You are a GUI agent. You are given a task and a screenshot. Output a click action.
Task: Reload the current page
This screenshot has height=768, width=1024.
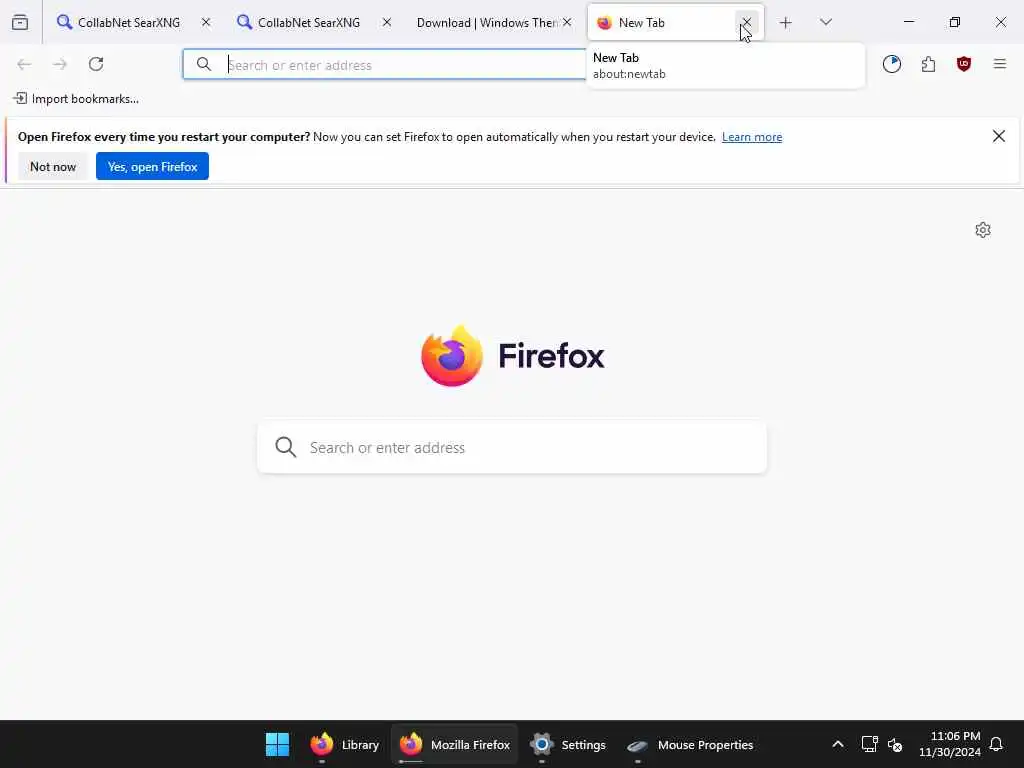96,64
